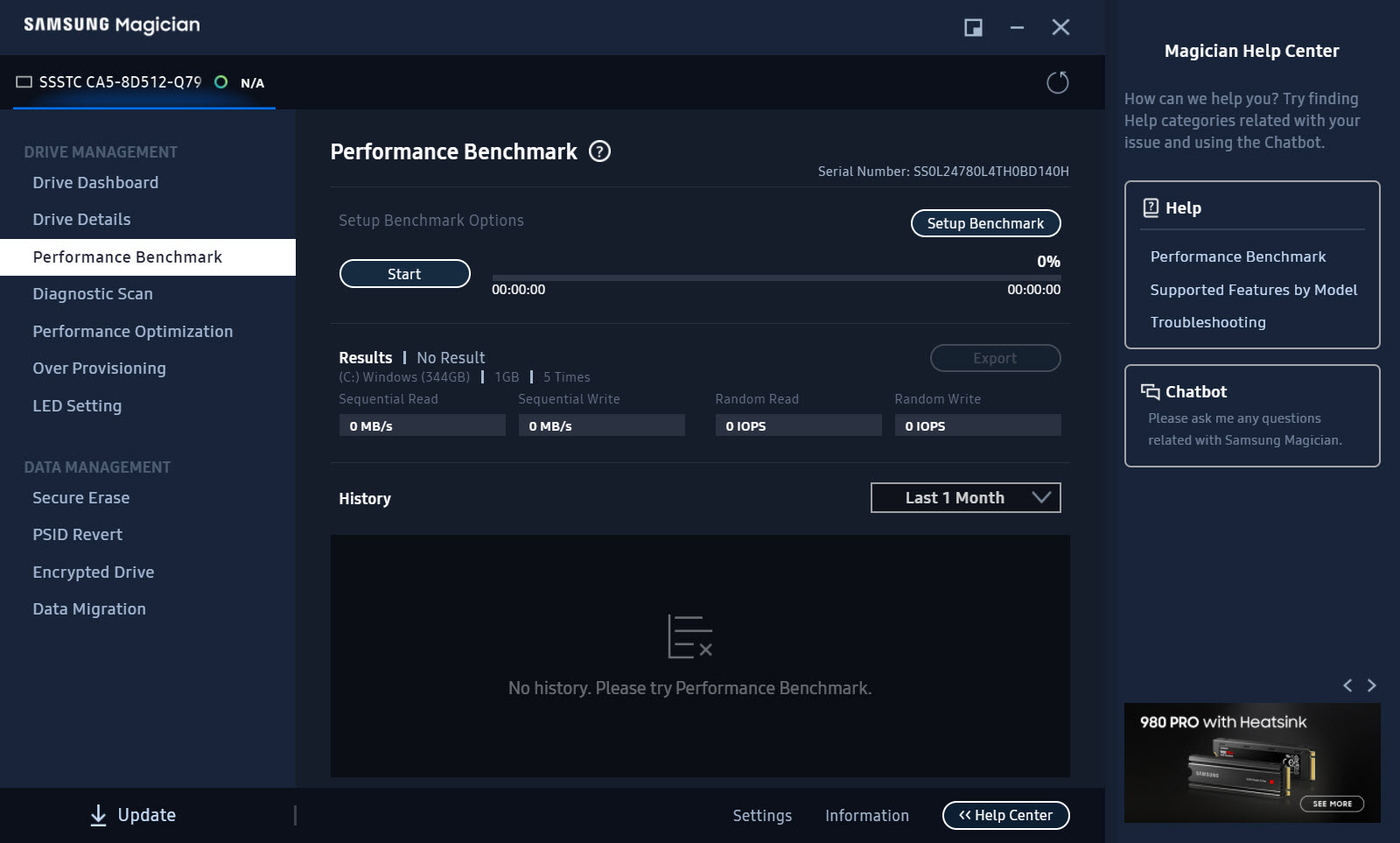Go to Drive Dashboard

click(x=95, y=183)
